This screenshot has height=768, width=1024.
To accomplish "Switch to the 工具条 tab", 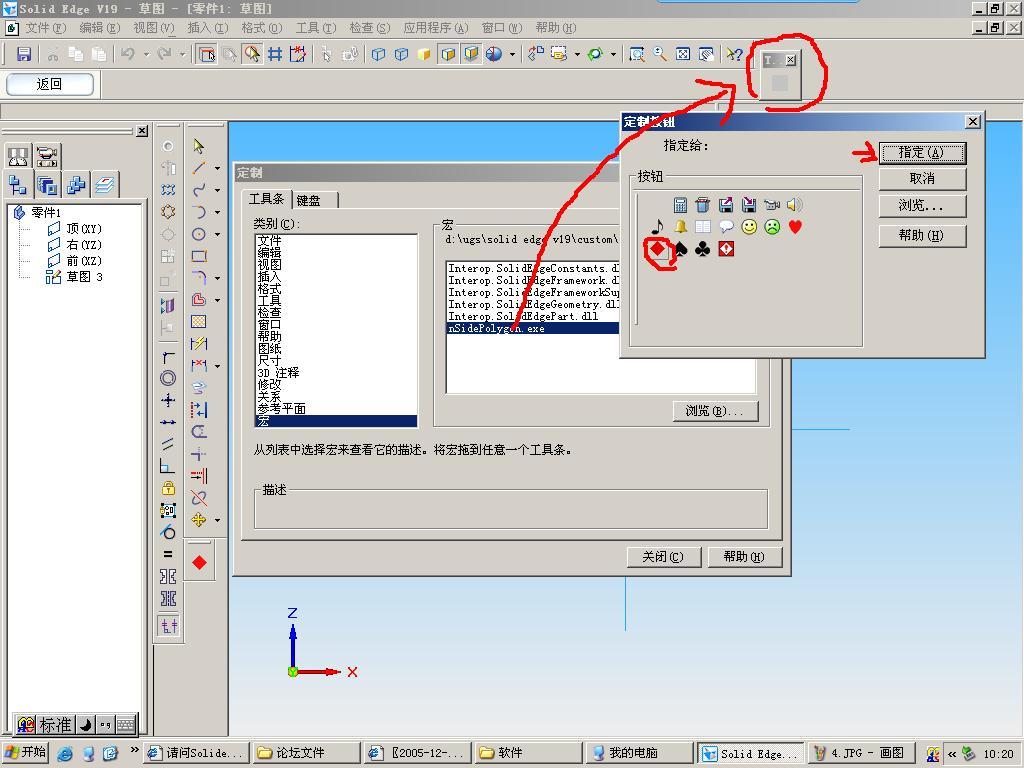I will pos(266,199).
